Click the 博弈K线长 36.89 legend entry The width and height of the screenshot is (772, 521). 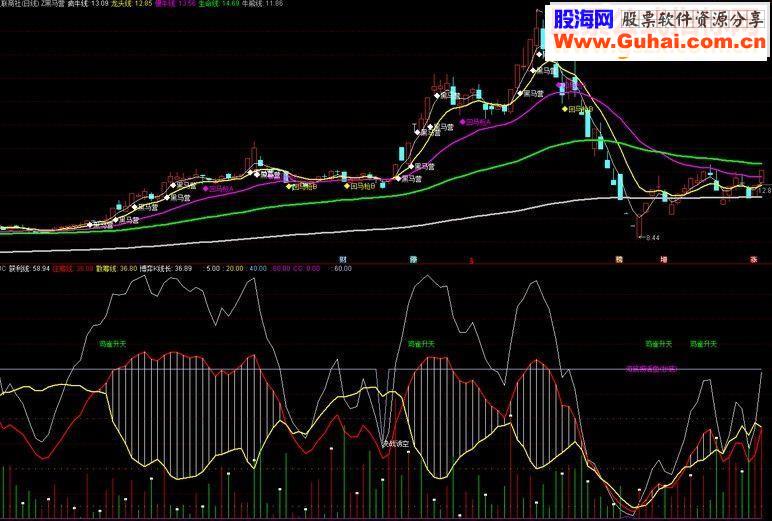coord(165,268)
